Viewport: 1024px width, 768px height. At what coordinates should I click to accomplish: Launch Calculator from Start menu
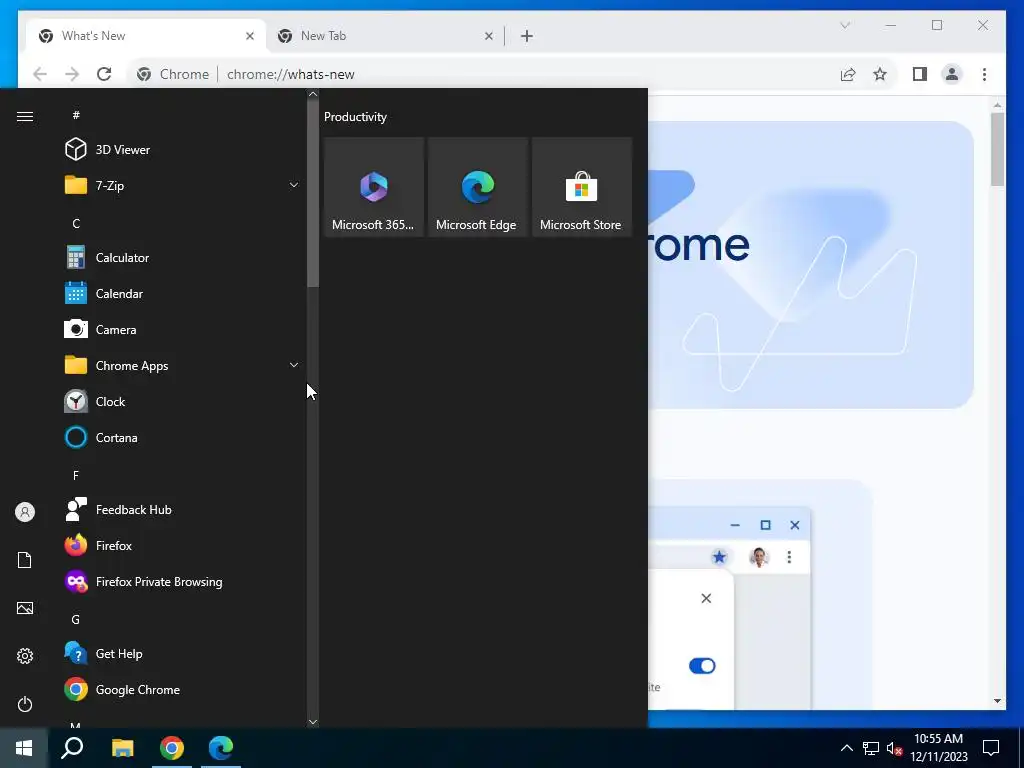click(x=182, y=257)
